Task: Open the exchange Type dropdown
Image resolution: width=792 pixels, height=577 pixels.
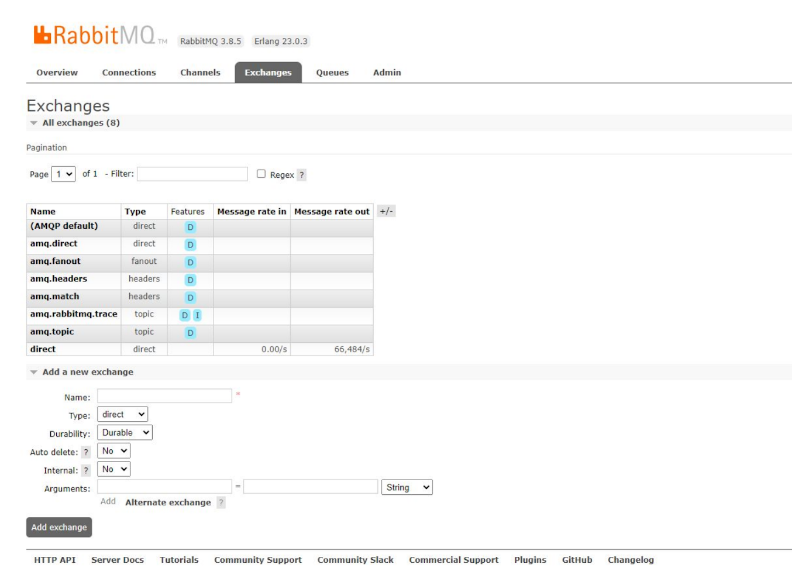Action: click(123, 414)
